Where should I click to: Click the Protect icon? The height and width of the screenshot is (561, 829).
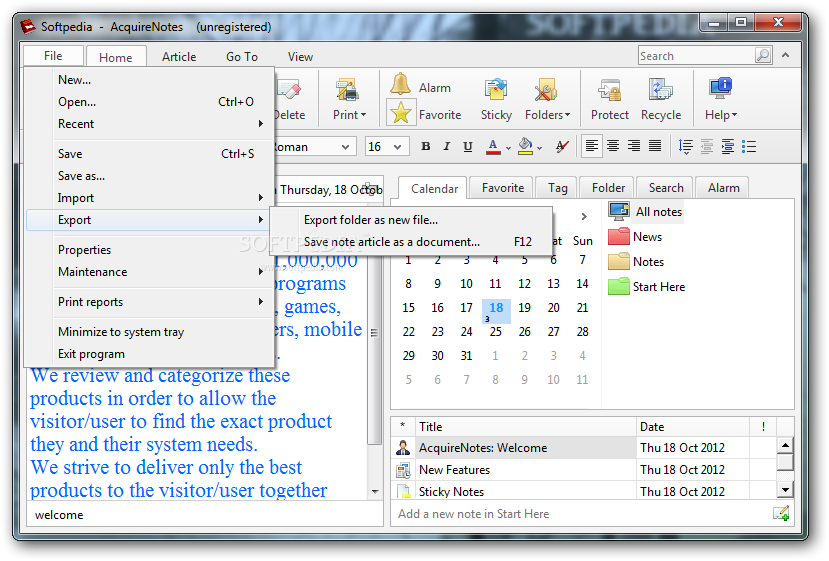point(610,90)
